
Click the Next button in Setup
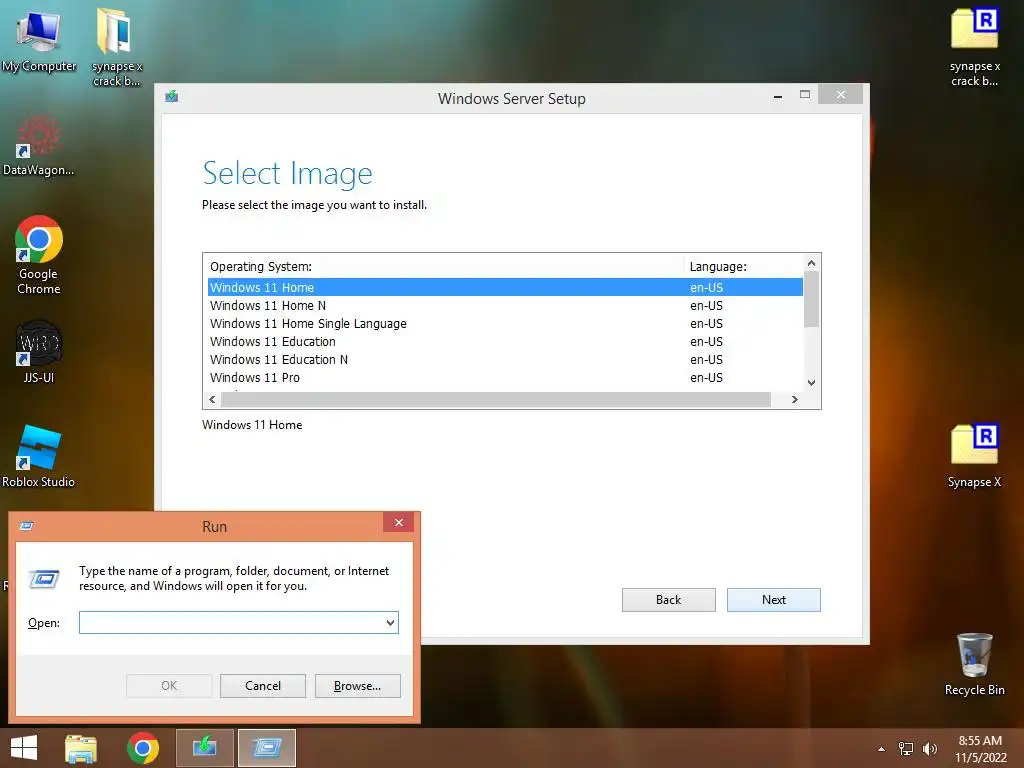tap(774, 600)
